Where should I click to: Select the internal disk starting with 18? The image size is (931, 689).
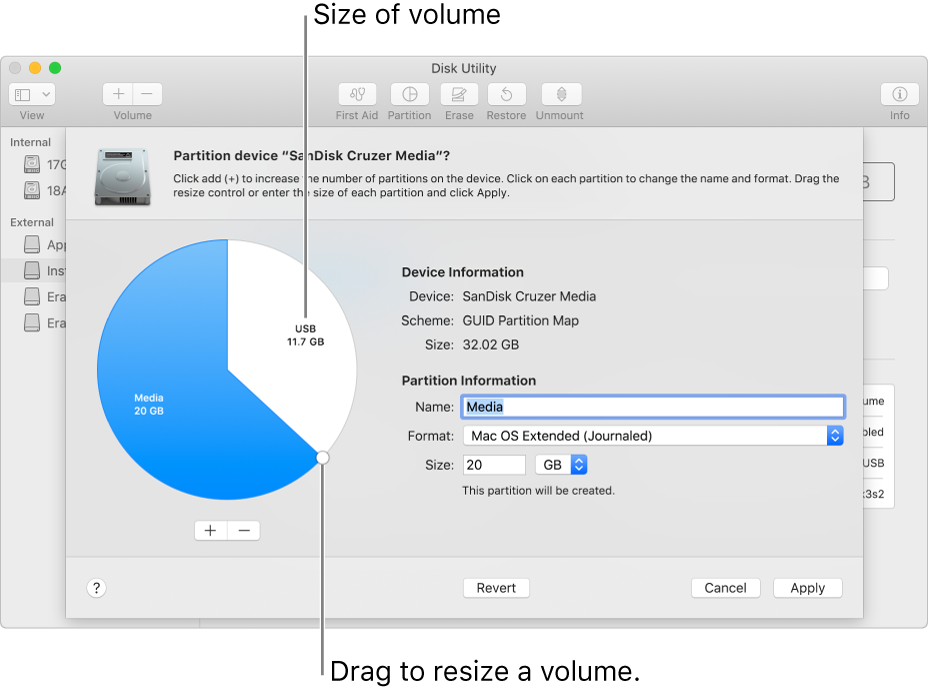(45, 191)
